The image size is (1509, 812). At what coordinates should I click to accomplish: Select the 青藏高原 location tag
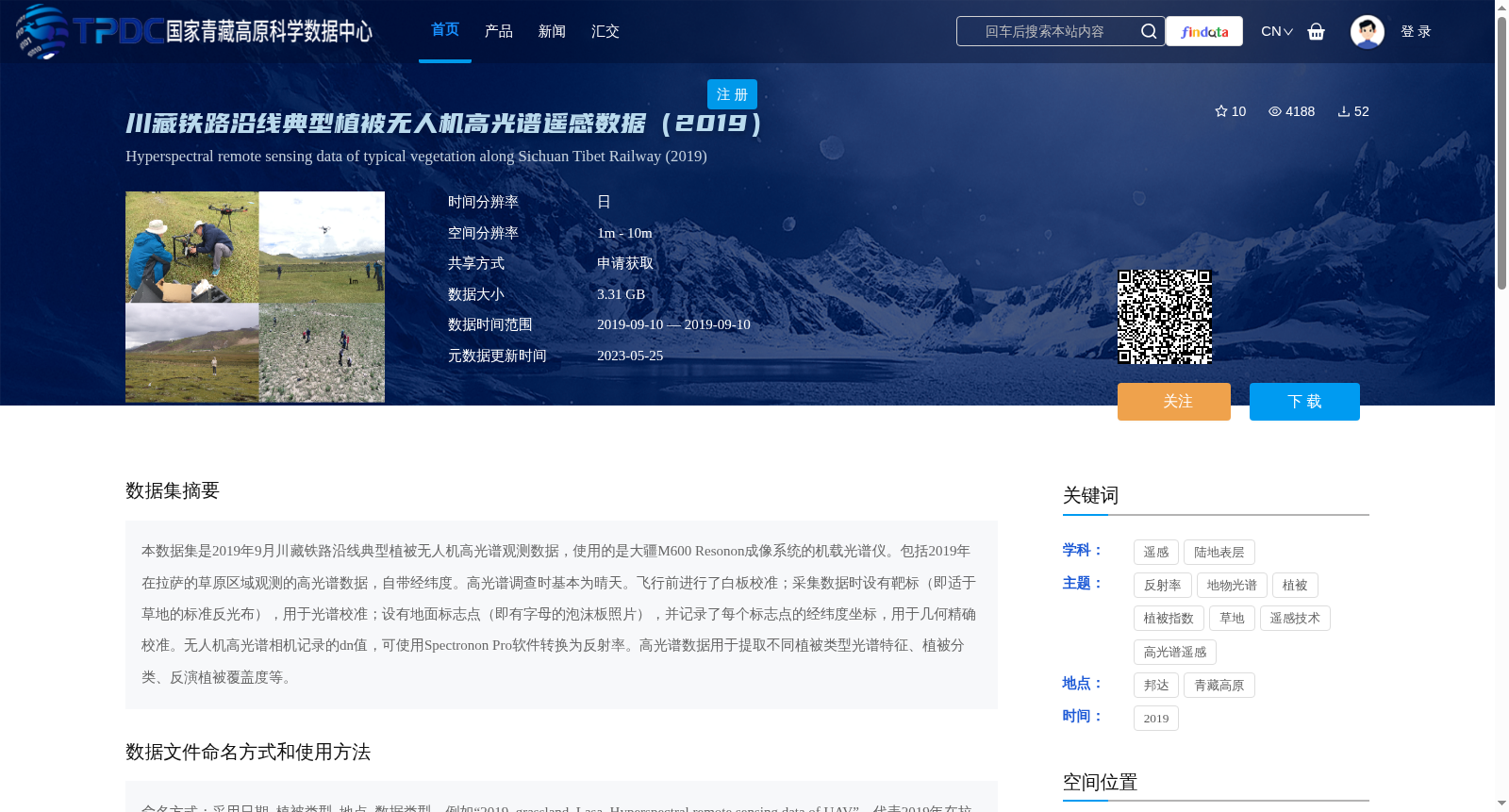[x=1219, y=686]
